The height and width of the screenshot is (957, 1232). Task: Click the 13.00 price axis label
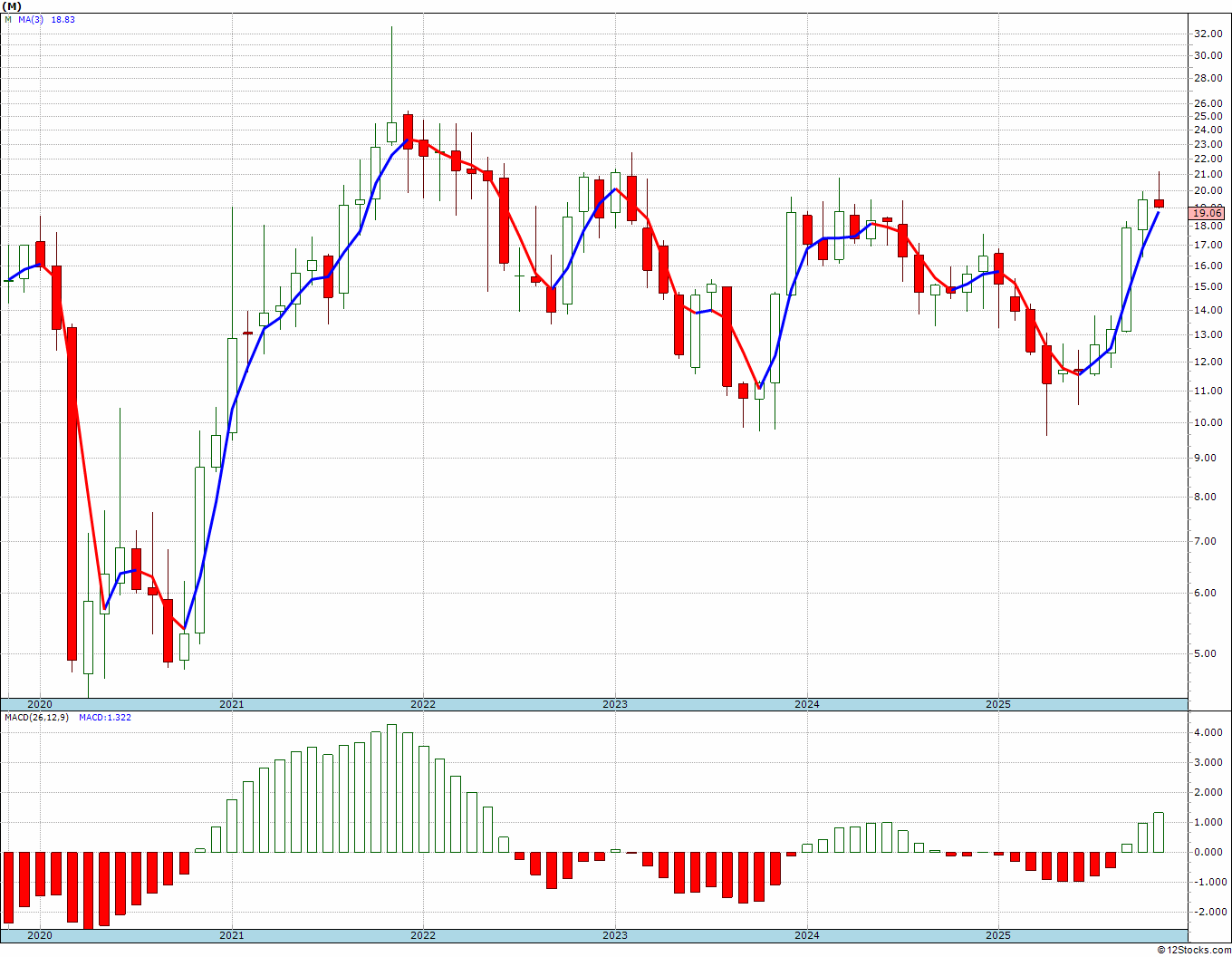coord(1208,334)
